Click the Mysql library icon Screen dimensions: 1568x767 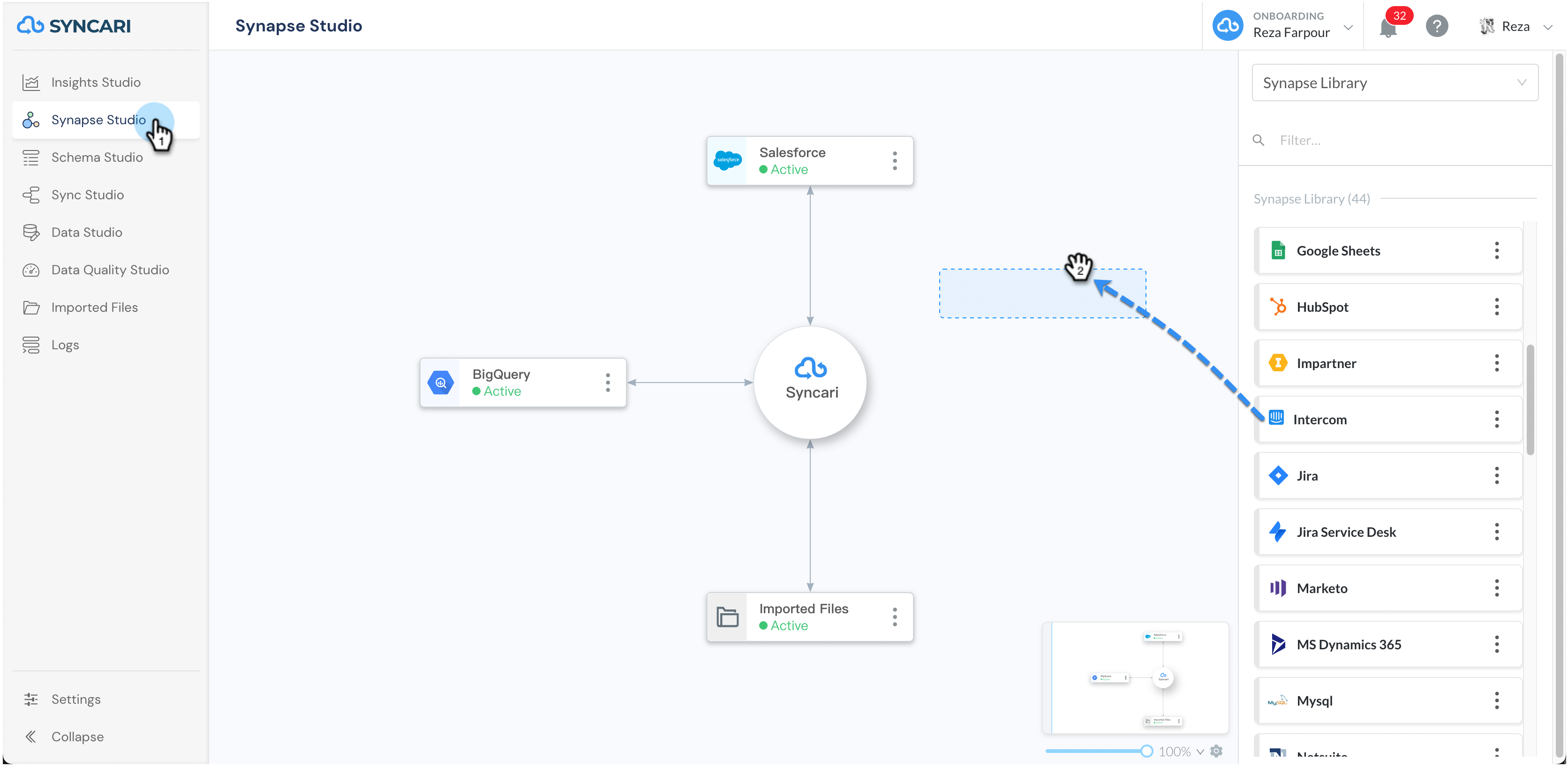click(1278, 700)
